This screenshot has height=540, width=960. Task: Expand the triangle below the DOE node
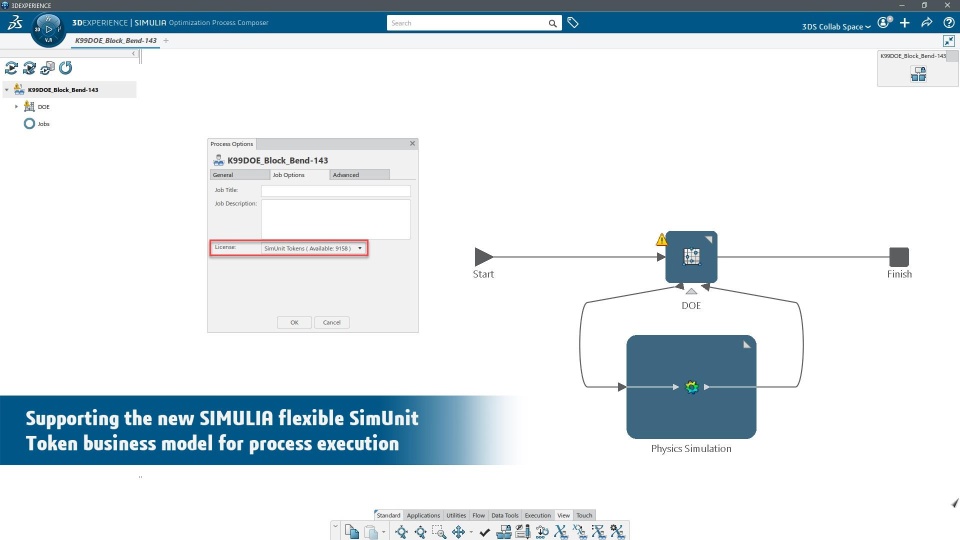click(691, 291)
